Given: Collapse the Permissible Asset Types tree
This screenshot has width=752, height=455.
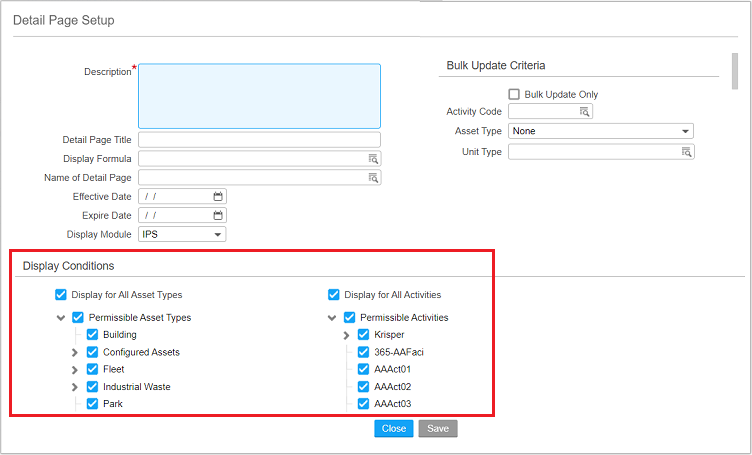Looking at the screenshot, I should (62, 318).
